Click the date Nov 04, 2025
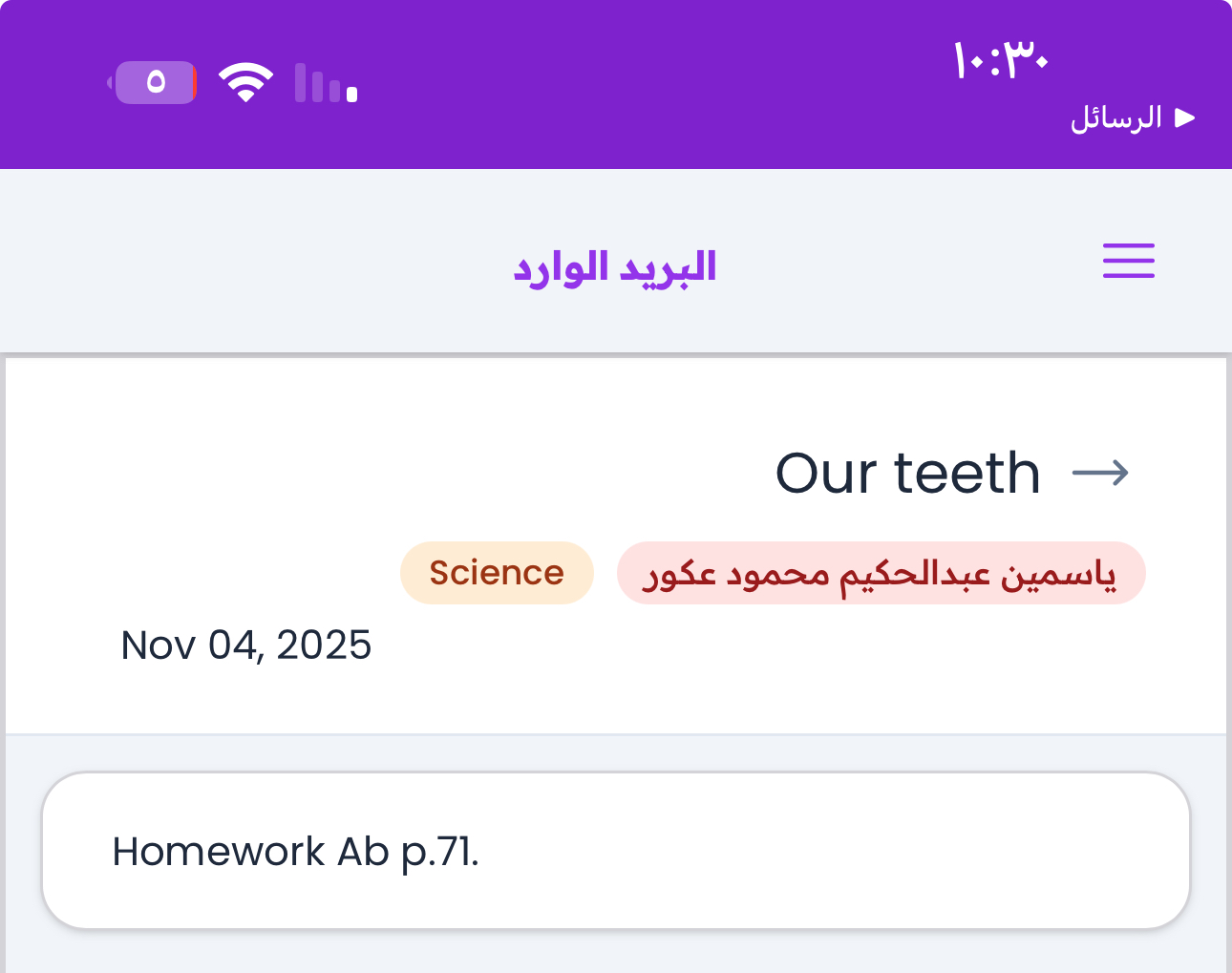The height and width of the screenshot is (973, 1232). pyautogui.click(x=246, y=645)
